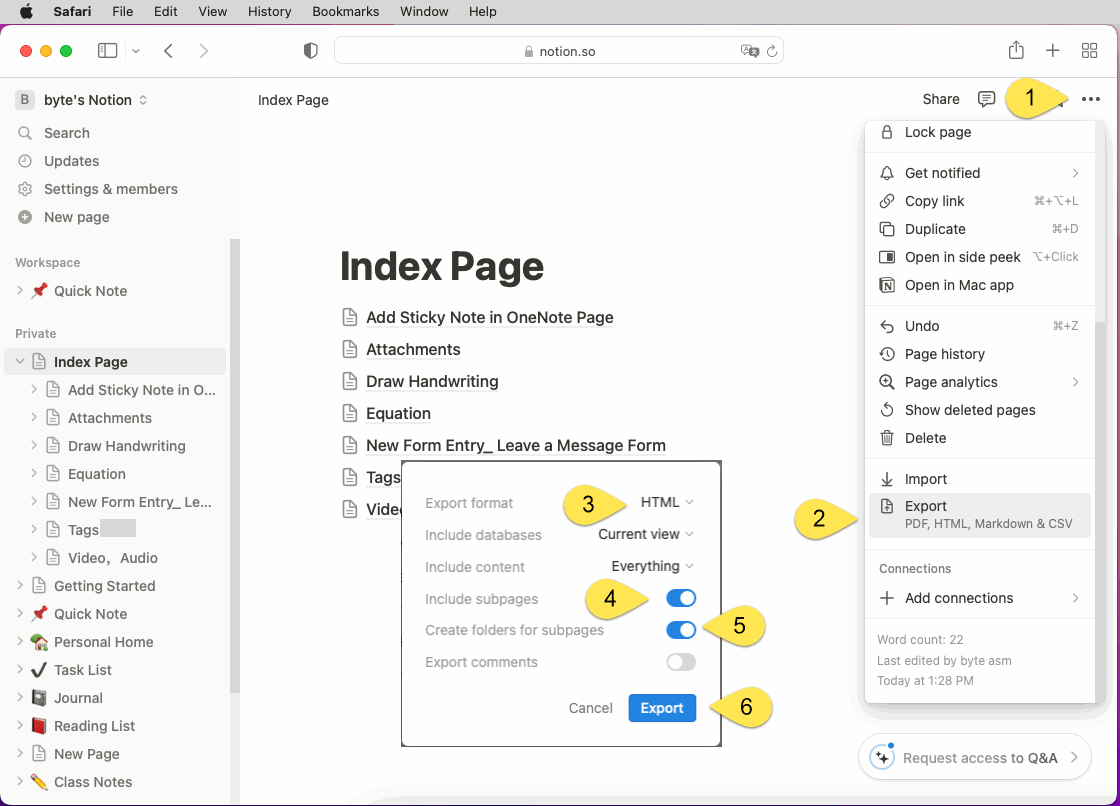This screenshot has width=1120, height=806.
Task: Click the Request access to Q&A button
Action: click(x=974, y=757)
